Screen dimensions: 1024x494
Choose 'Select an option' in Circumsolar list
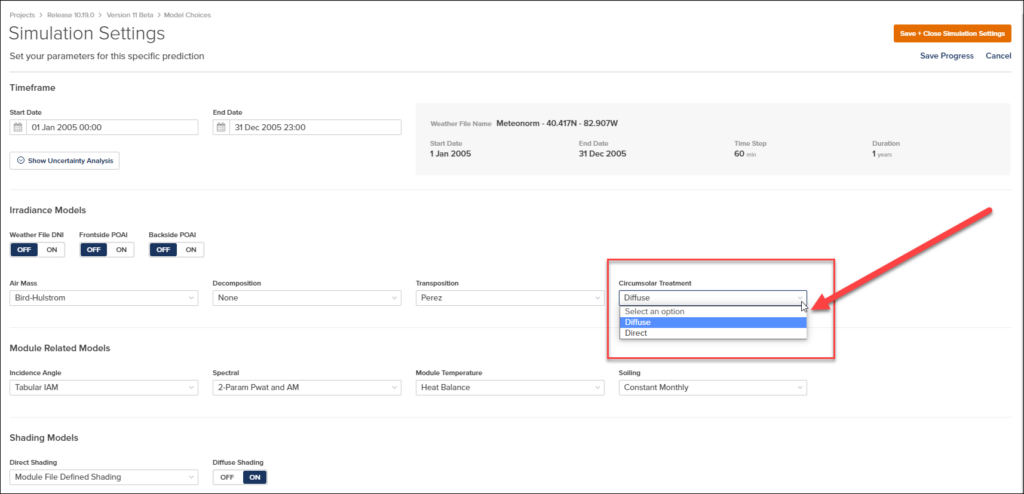713,312
